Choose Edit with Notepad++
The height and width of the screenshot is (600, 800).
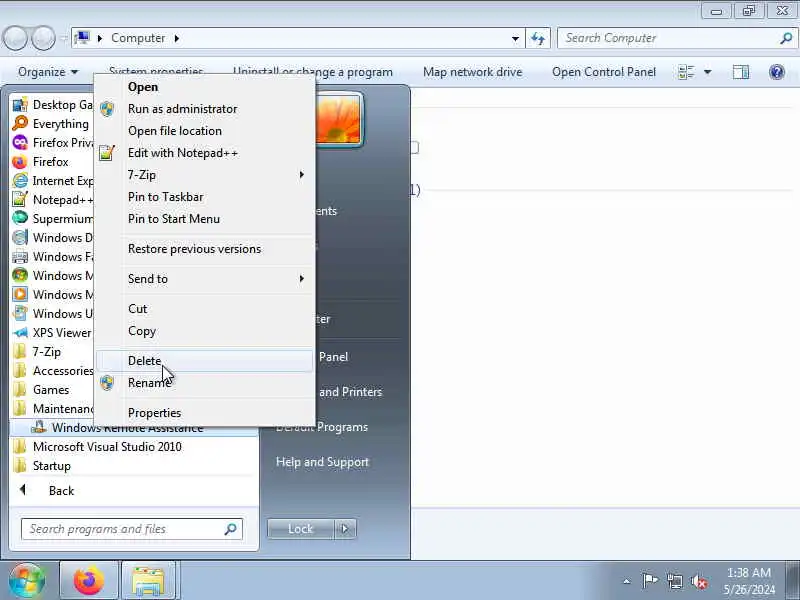tap(183, 153)
